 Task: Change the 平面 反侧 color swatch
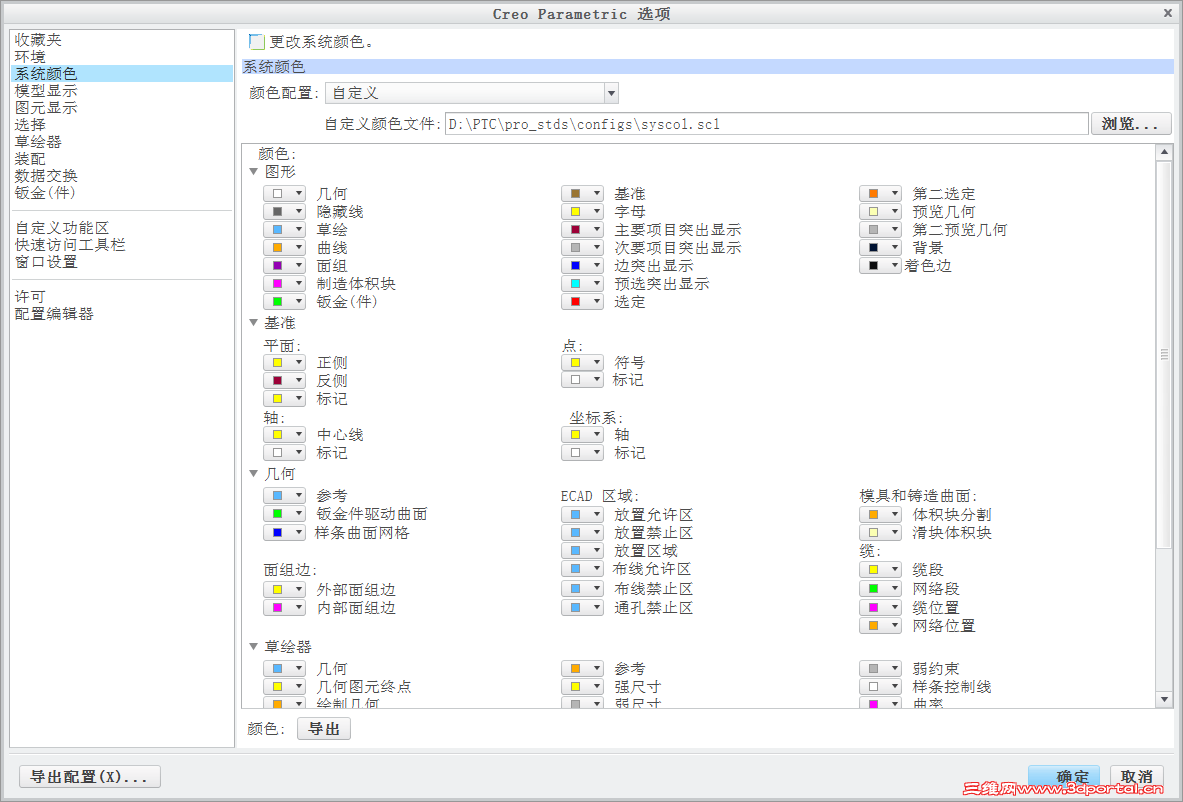tap(284, 380)
